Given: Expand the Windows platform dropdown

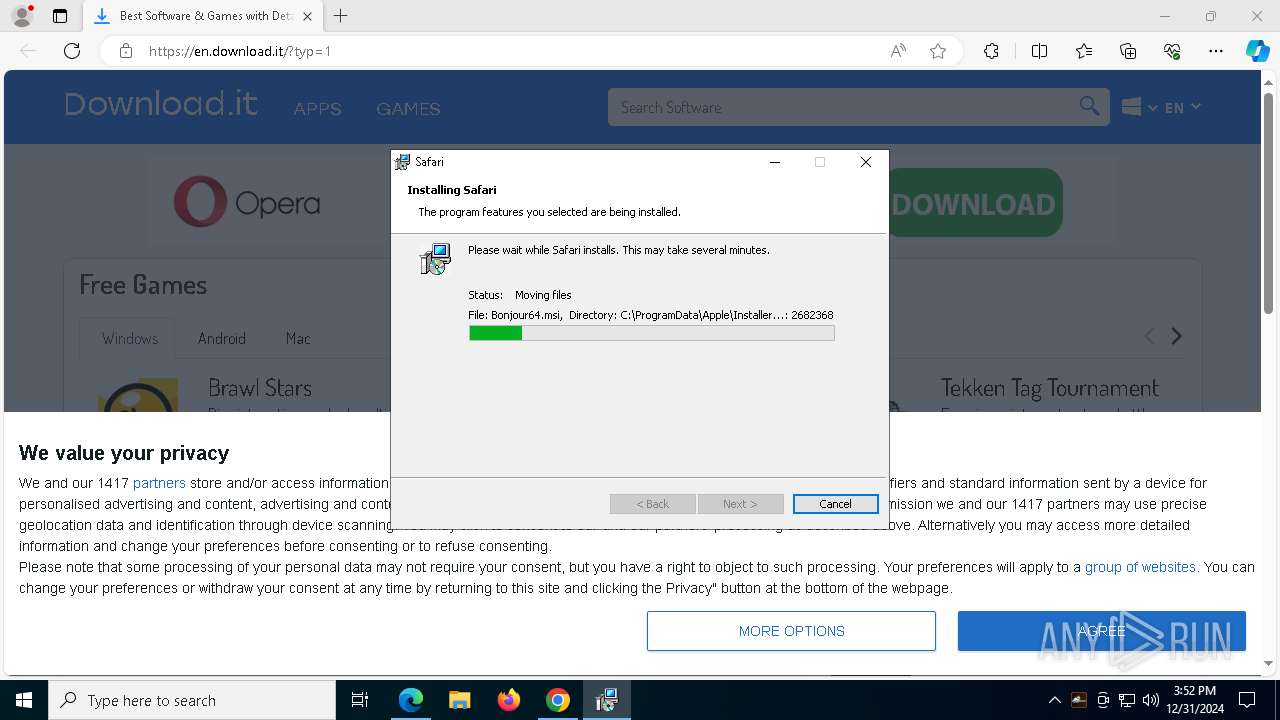Looking at the screenshot, I should [1139, 107].
